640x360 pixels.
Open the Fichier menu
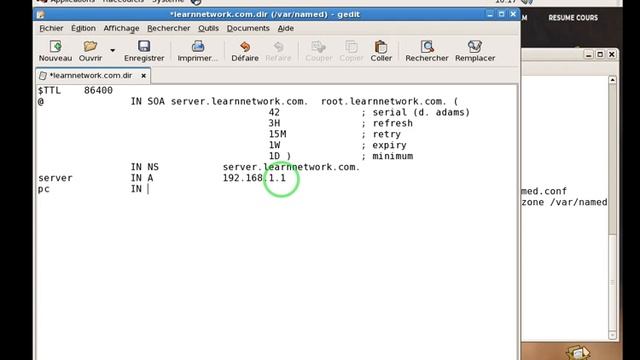(51, 28)
